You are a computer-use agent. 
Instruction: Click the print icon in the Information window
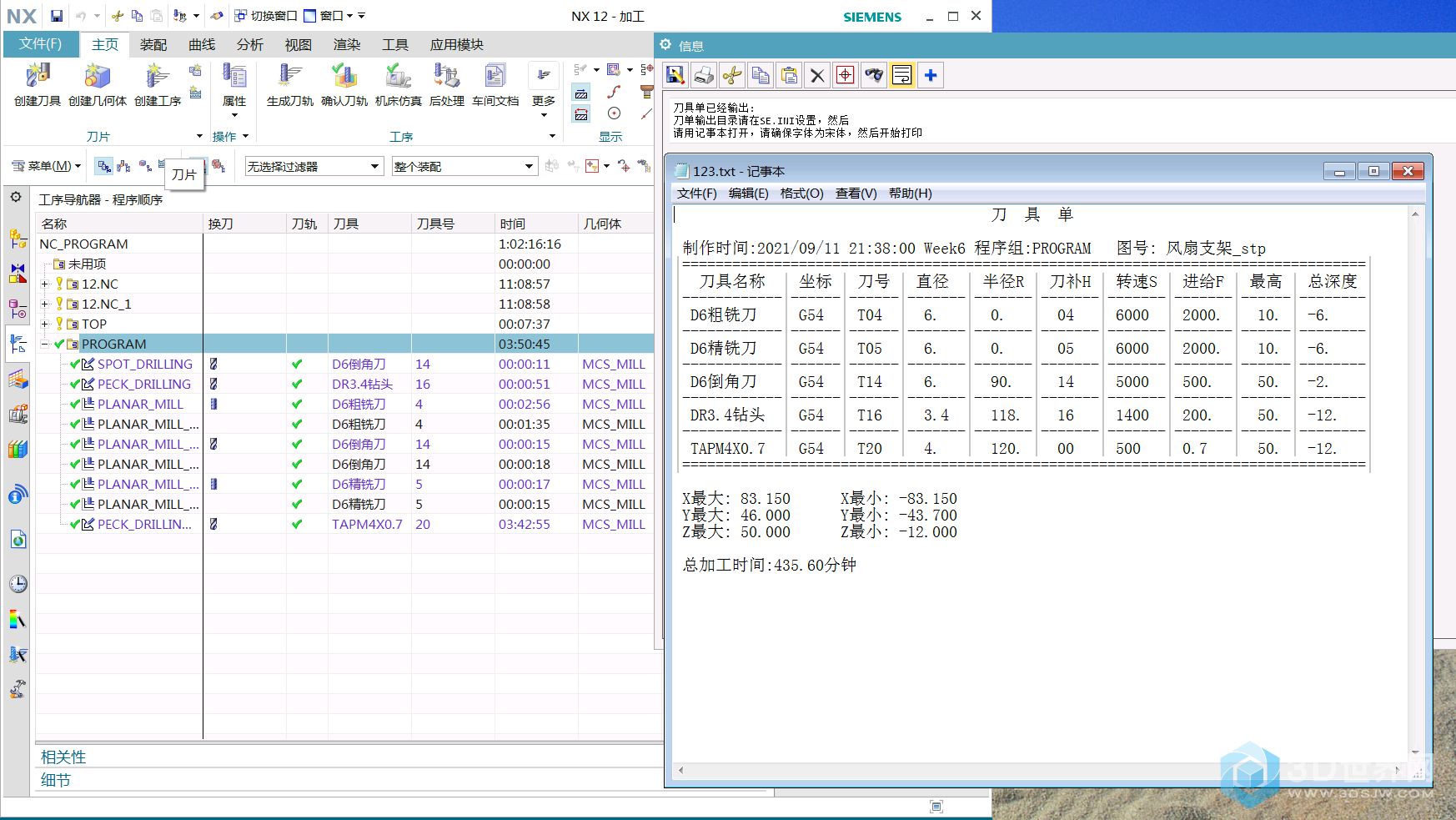coord(704,76)
